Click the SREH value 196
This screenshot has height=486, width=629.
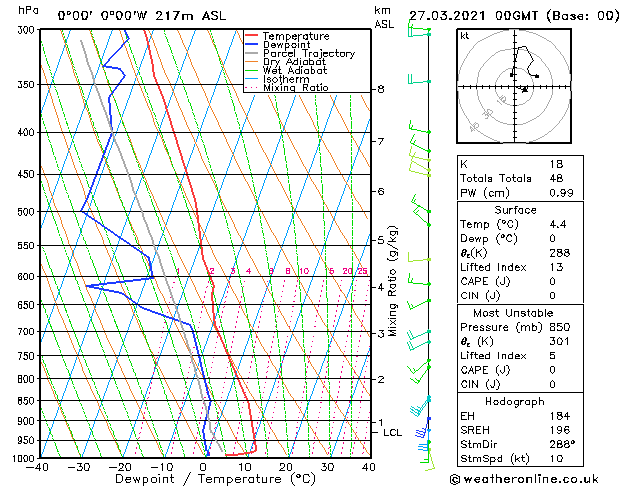pos(560,430)
